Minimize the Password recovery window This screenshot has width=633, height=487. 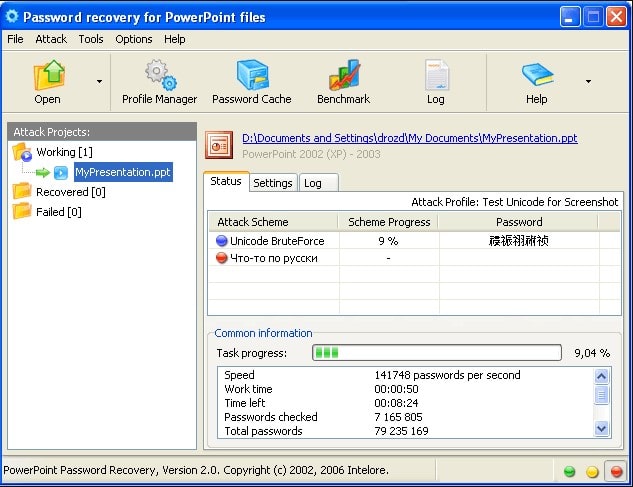tap(570, 17)
